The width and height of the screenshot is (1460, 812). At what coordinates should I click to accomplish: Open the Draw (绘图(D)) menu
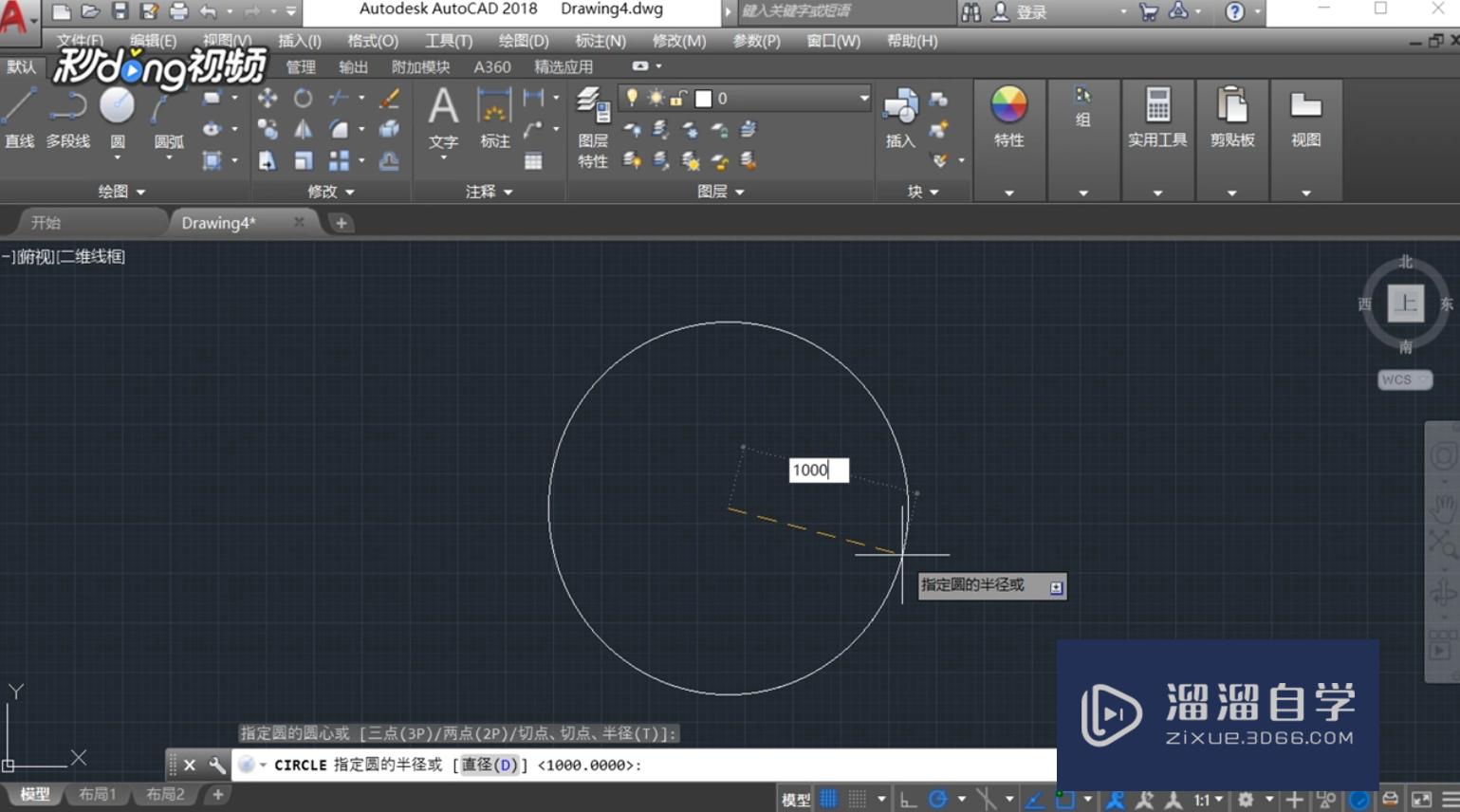(524, 41)
